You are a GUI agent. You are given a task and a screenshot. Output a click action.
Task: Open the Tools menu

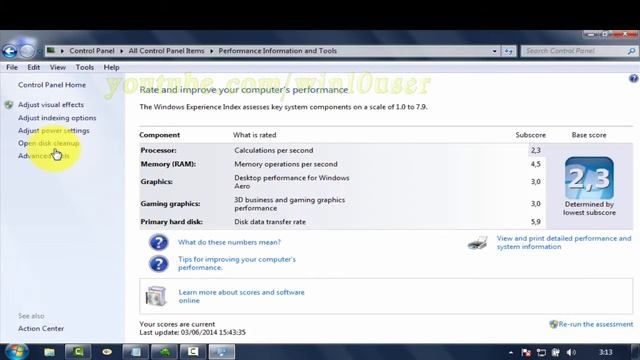pos(84,67)
